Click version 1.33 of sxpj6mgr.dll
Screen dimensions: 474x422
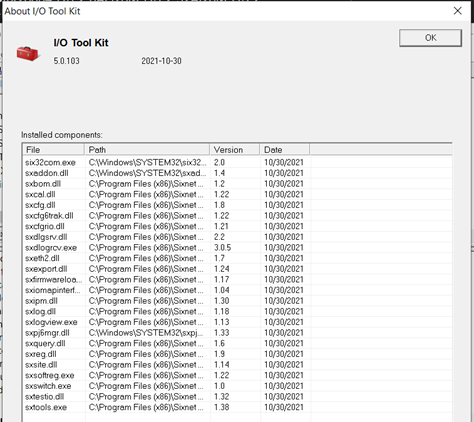[222, 333]
